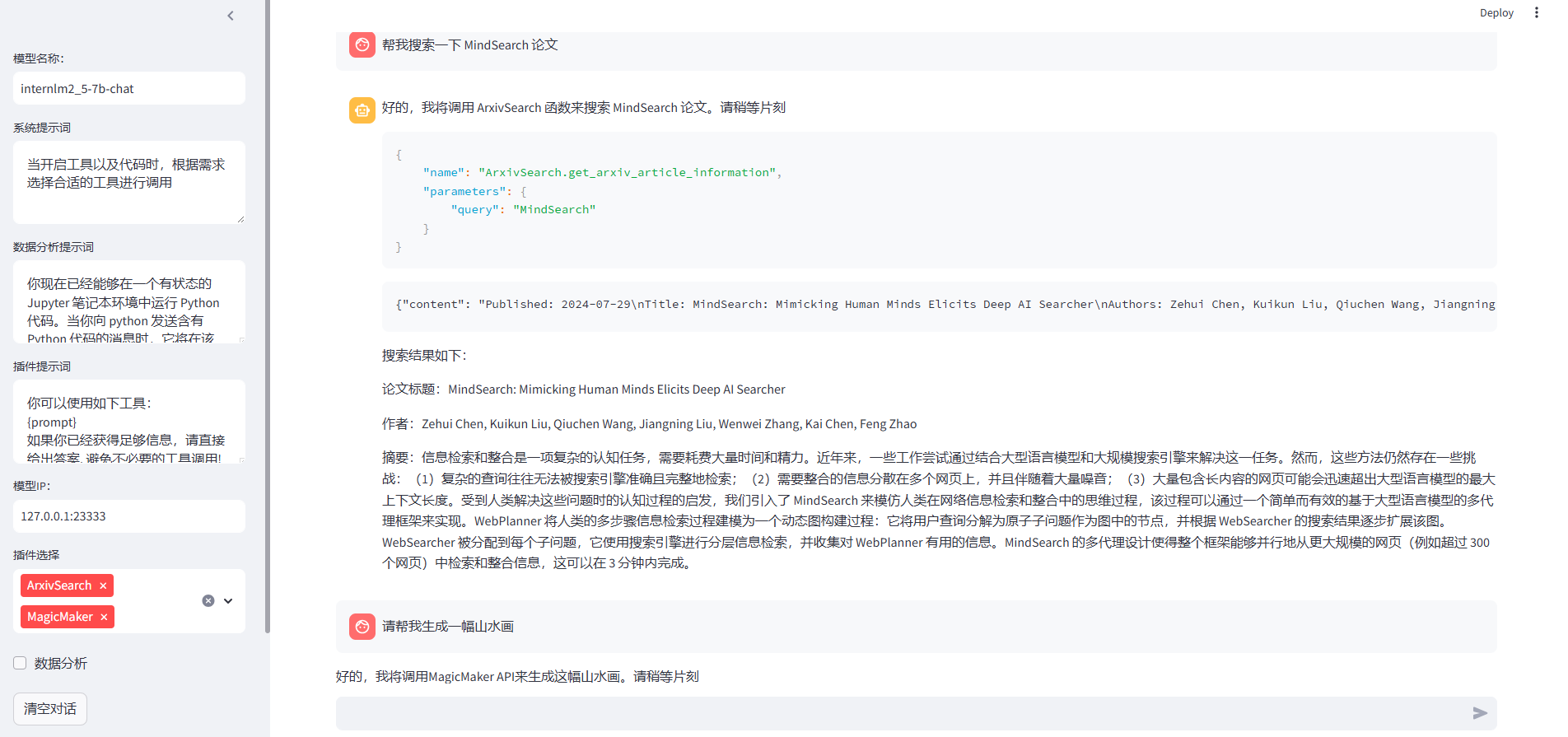Click the 作者 authors line

649,424
